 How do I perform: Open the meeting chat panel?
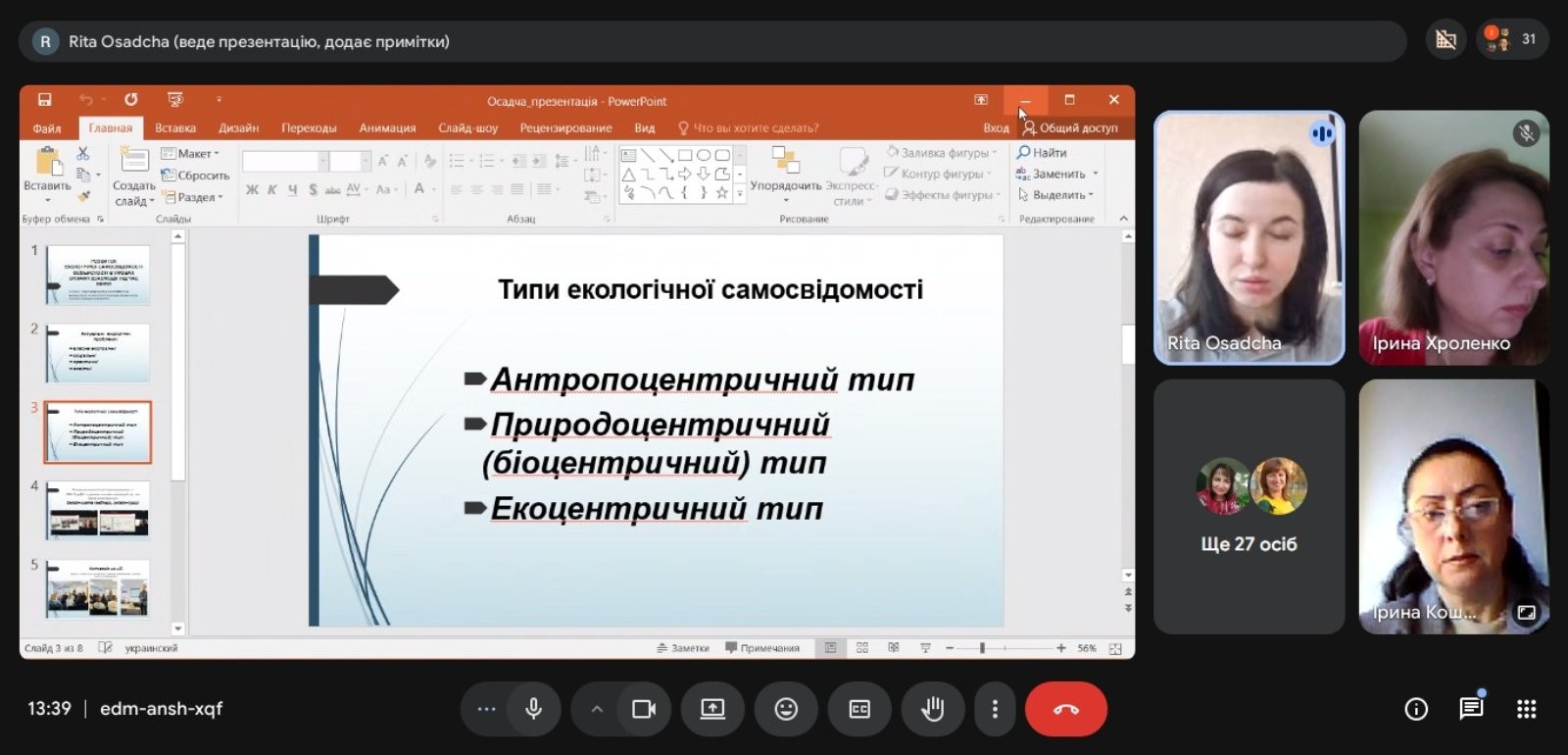pyautogui.click(x=1471, y=709)
